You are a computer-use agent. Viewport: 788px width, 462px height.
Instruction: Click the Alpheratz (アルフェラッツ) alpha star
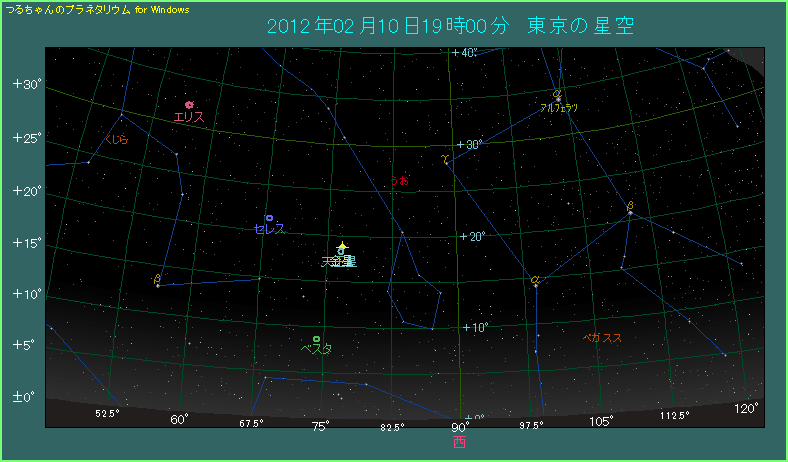point(557,97)
